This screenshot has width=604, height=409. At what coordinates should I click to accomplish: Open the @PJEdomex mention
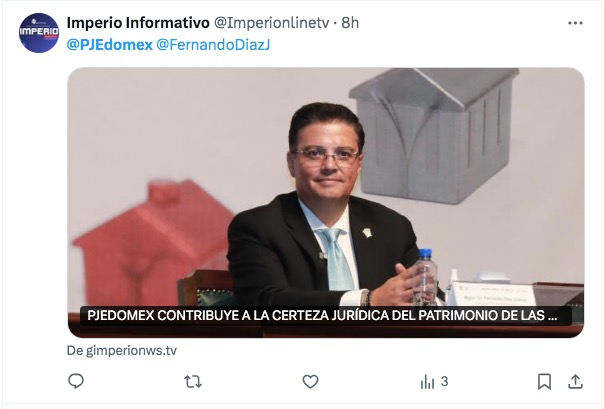[x=110, y=45]
